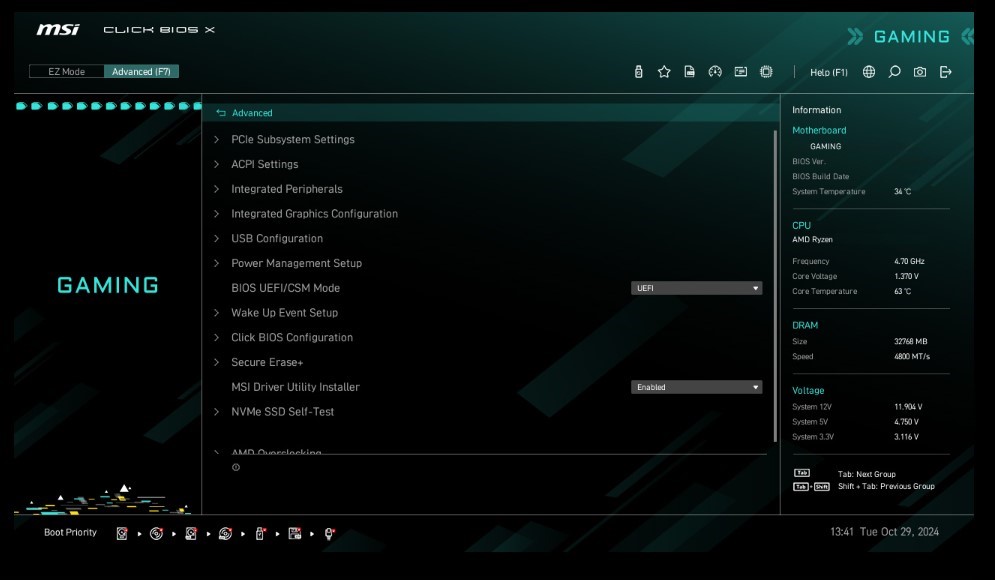
Task: Open search with the magnifier icon
Action: click(x=894, y=72)
